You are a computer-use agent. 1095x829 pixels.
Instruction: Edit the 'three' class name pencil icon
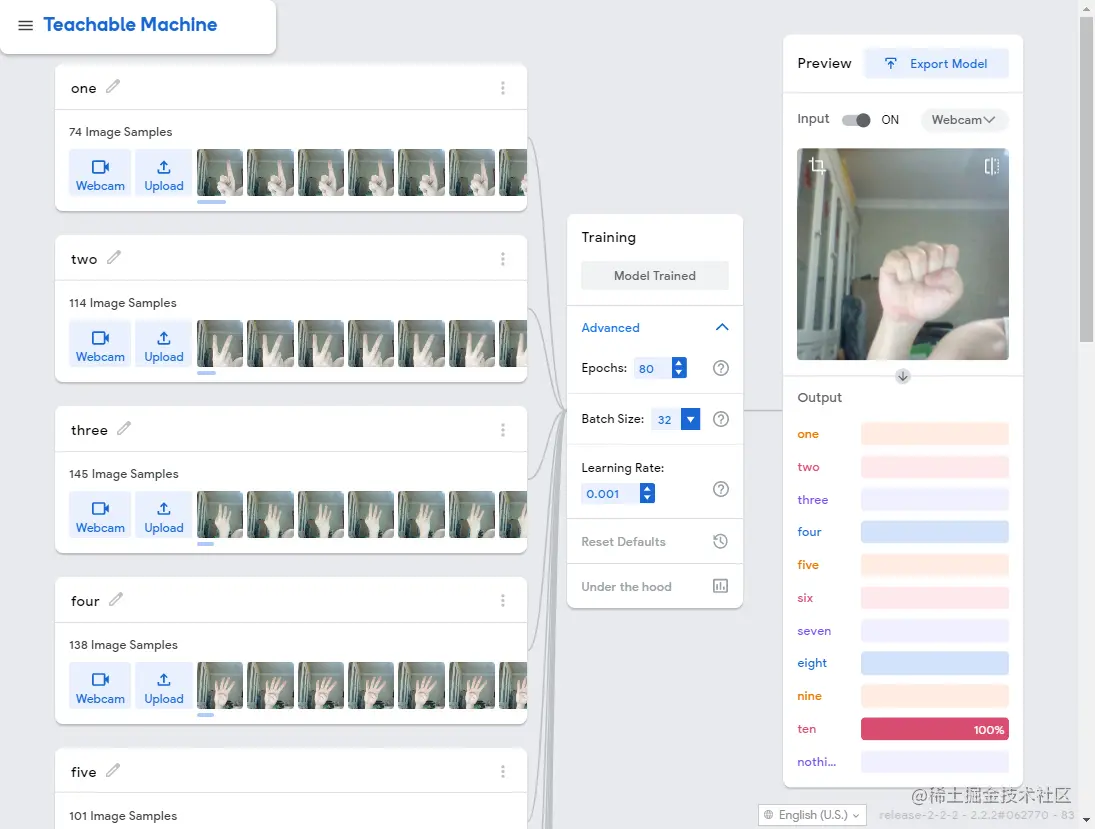pos(124,429)
